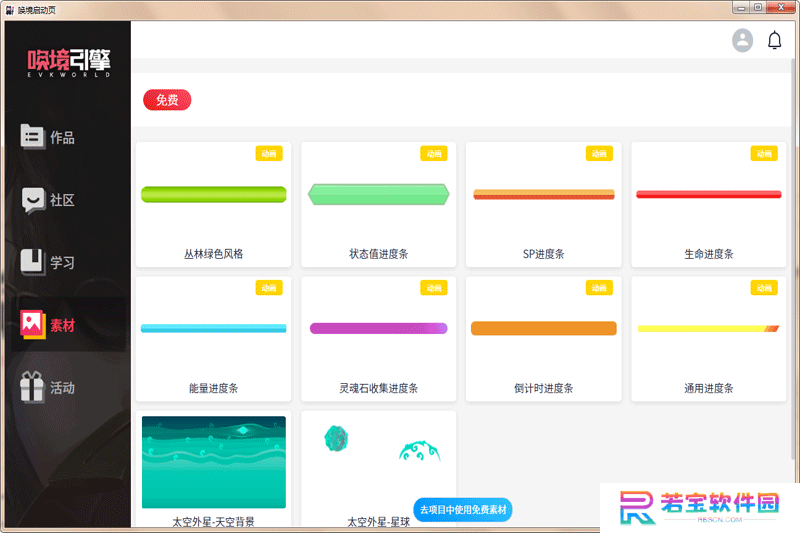Click the 动画 tag on 通用进度条 card

click(764, 288)
